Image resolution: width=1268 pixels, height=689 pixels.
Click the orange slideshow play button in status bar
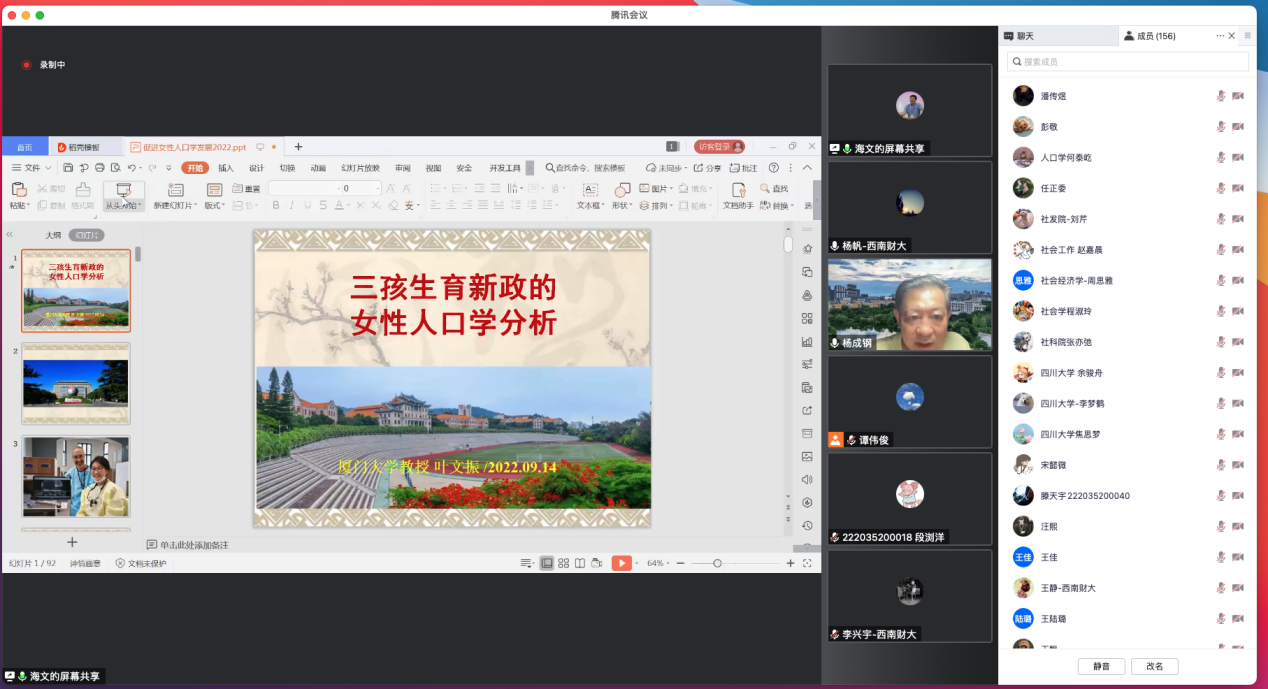tap(621, 563)
